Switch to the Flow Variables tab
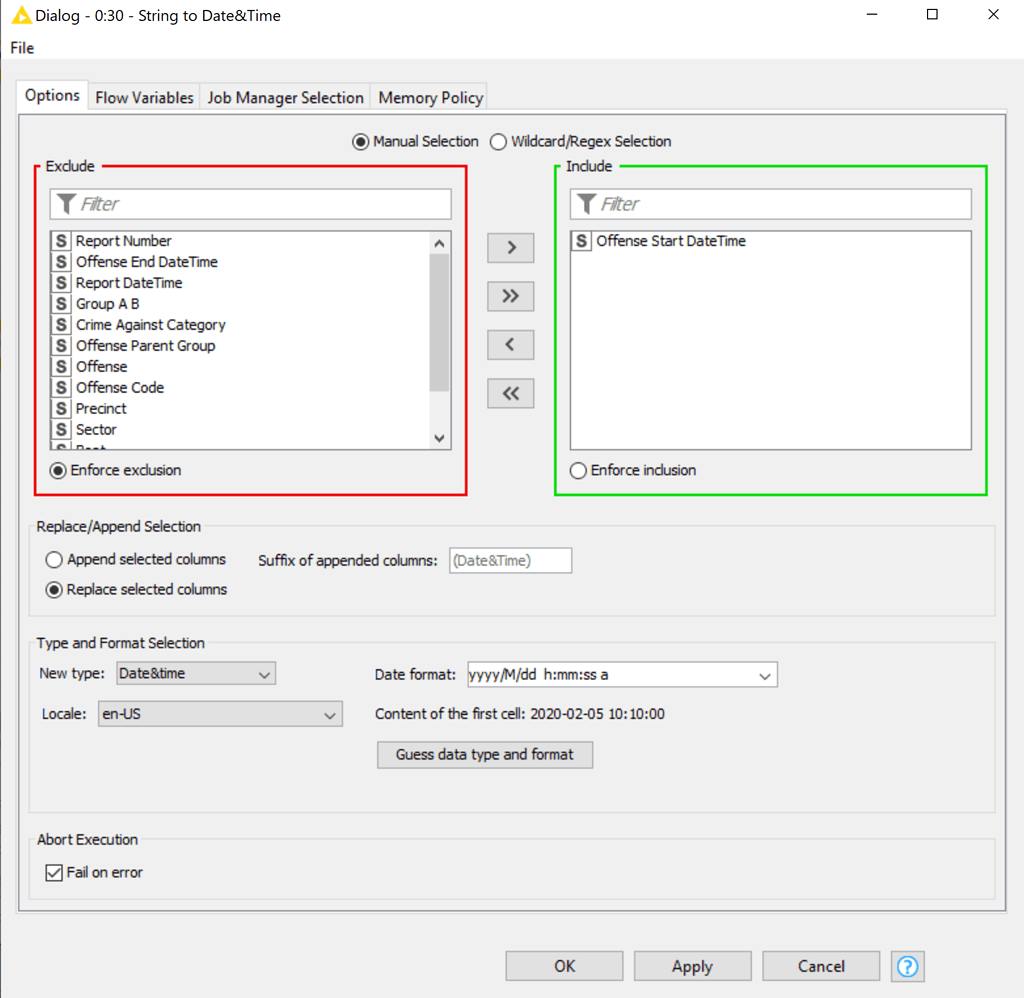1024x998 pixels. (x=143, y=96)
